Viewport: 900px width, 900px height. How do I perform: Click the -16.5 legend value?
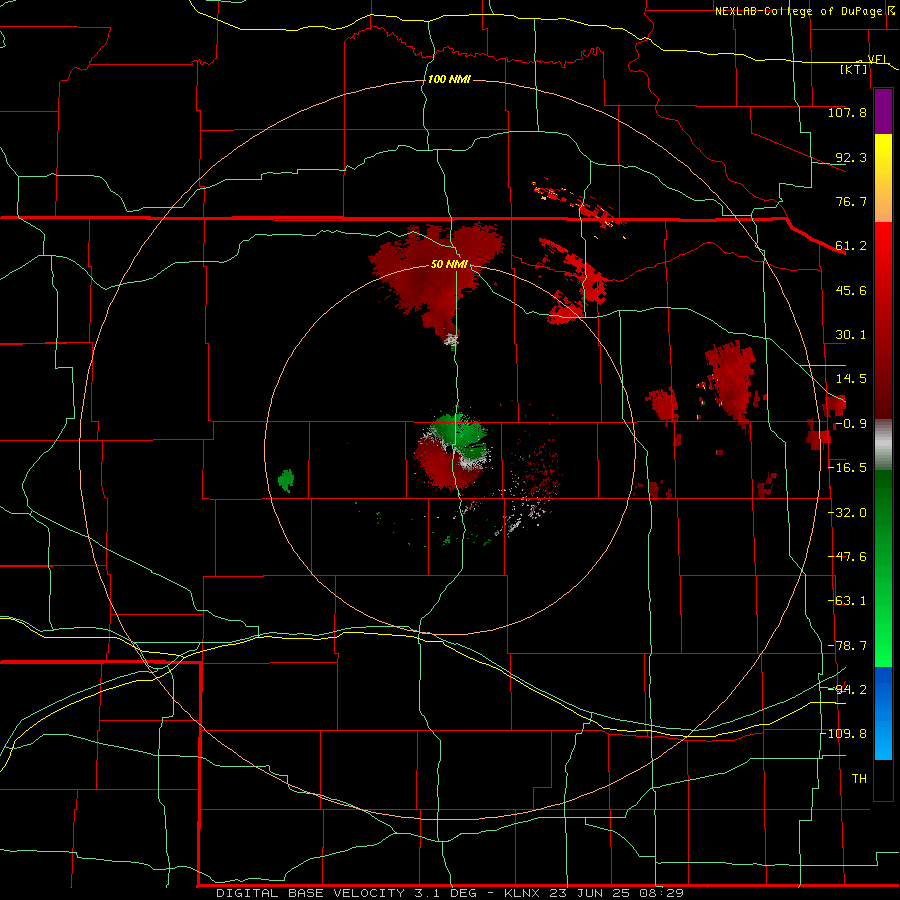pyautogui.click(x=847, y=468)
